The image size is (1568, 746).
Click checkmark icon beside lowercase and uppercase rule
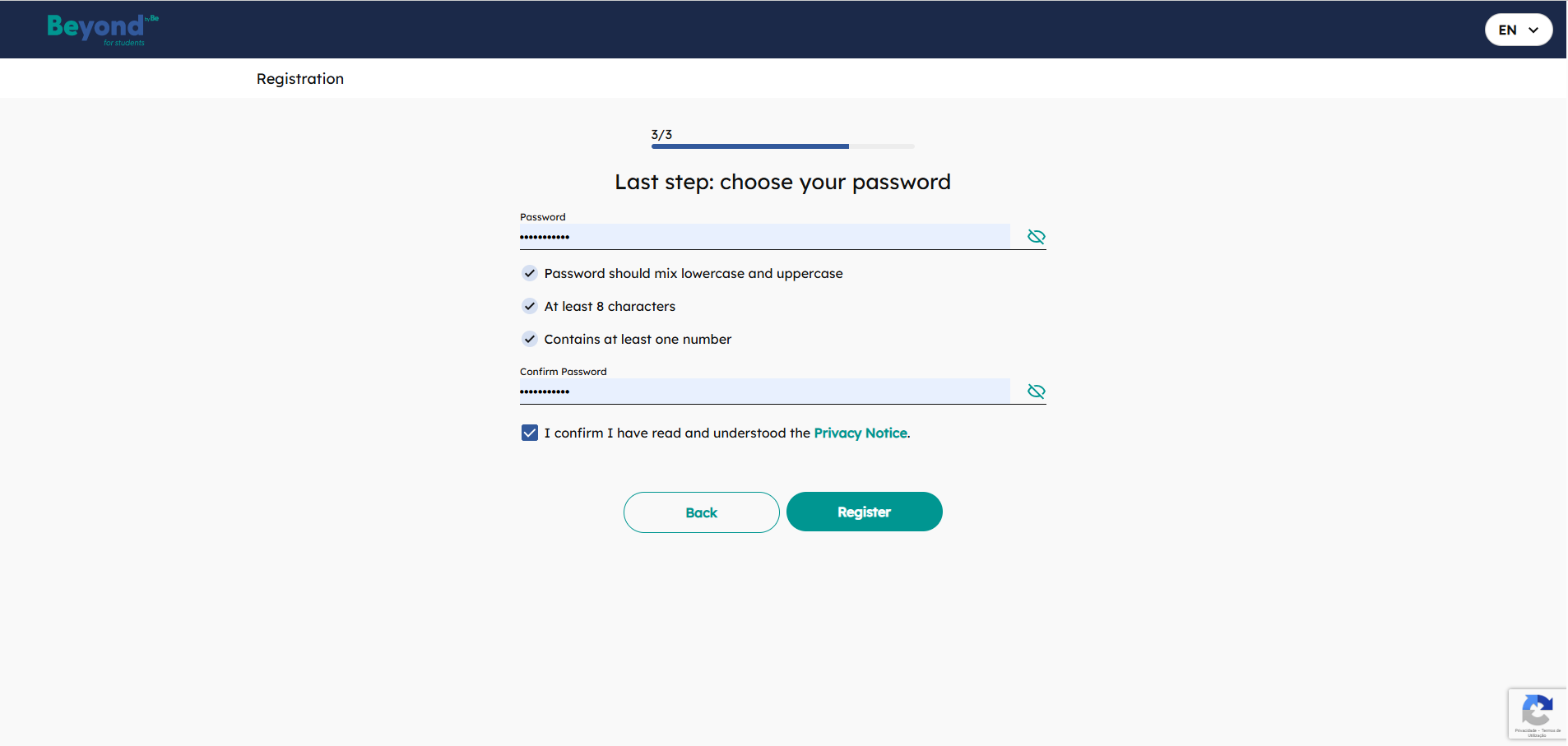click(x=530, y=273)
